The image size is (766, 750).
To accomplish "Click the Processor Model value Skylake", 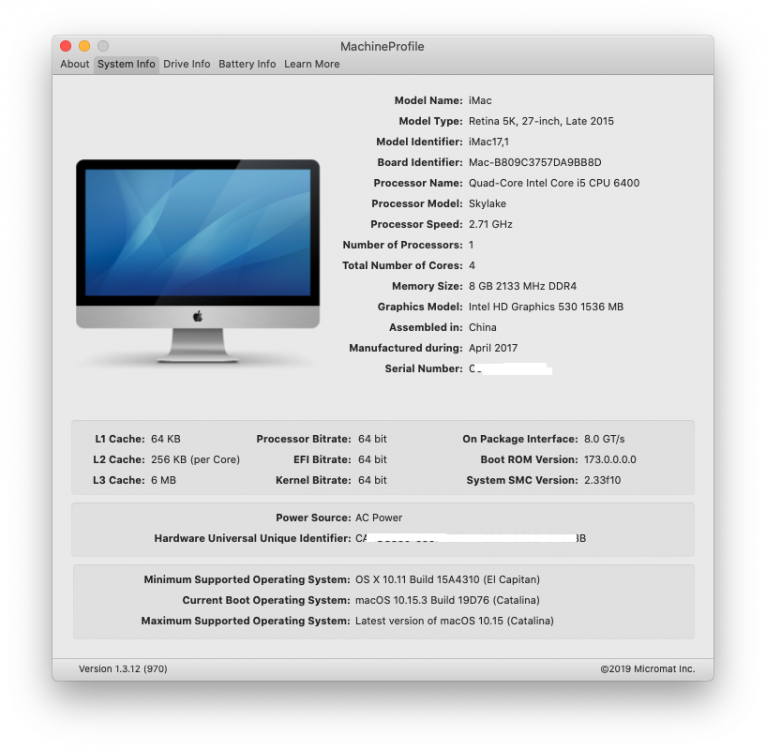I will click(x=488, y=203).
